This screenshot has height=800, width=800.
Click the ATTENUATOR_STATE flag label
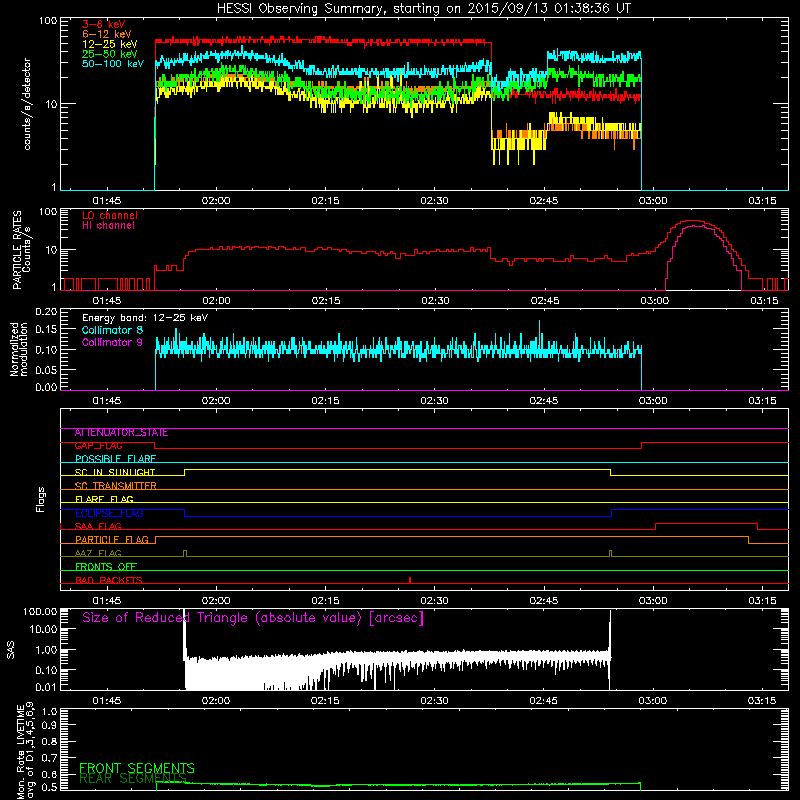point(121,433)
